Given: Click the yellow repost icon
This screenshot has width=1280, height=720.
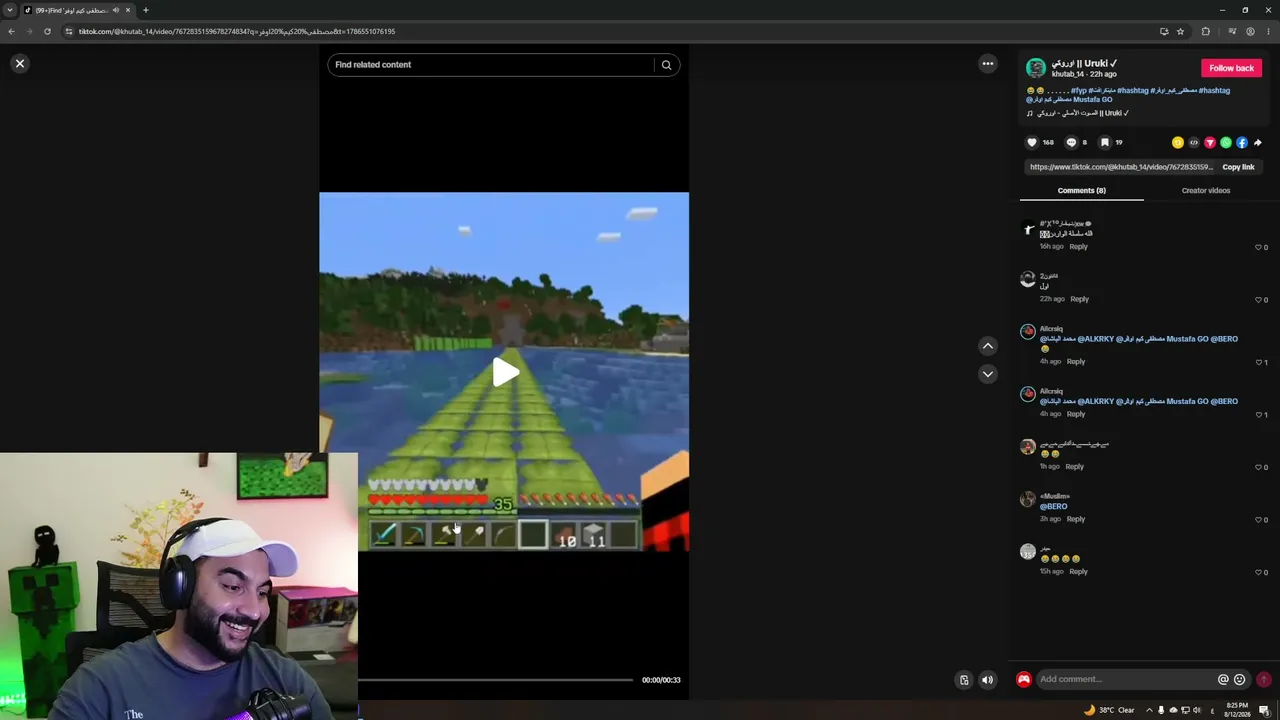Looking at the screenshot, I should point(1178,142).
